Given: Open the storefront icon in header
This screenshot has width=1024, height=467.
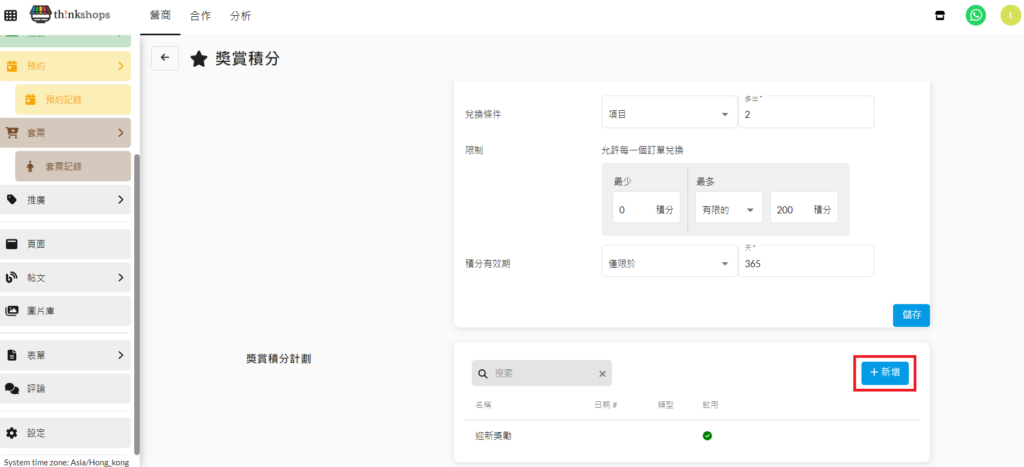Looking at the screenshot, I should coord(939,16).
